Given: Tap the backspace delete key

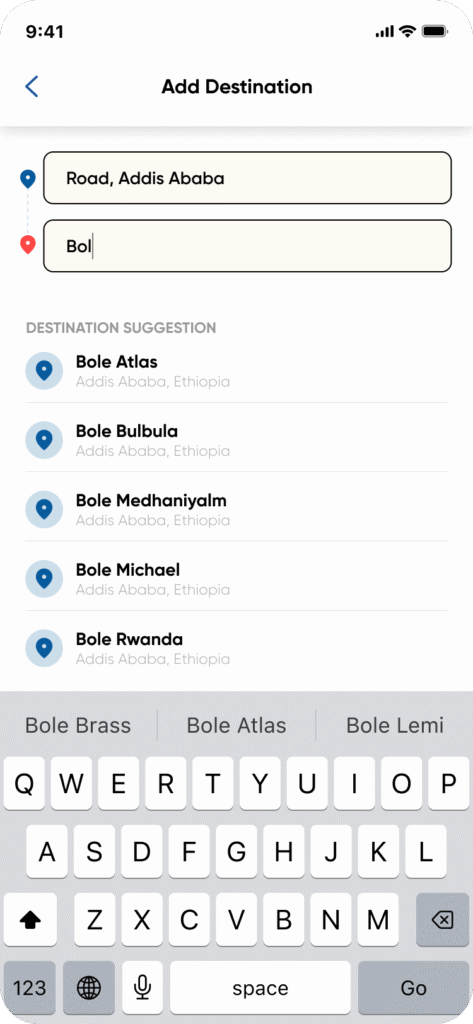Looking at the screenshot, I should [x=442, y=920].
